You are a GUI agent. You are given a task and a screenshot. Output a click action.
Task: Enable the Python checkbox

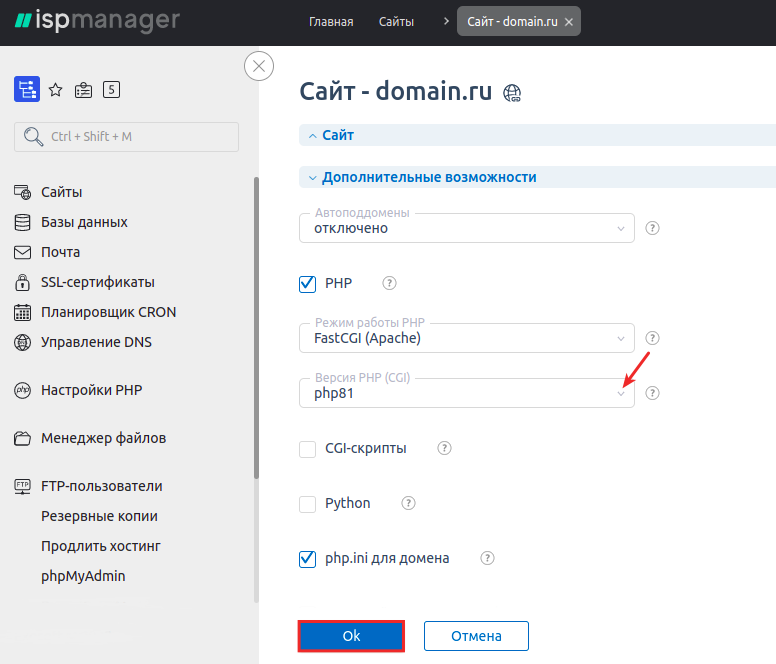coord(307,504)
